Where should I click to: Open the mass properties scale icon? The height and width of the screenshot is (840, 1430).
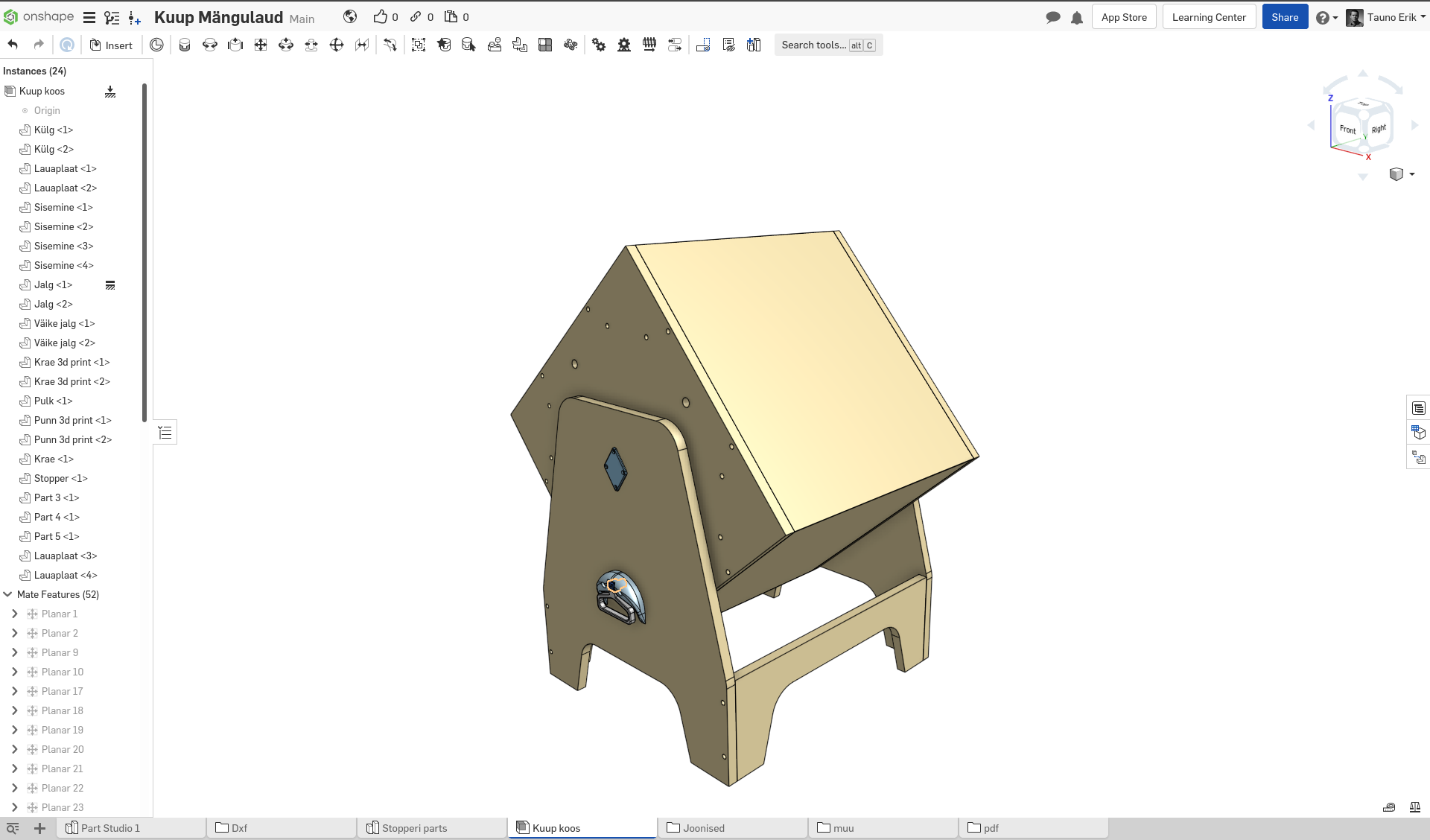pos(1415,807)
